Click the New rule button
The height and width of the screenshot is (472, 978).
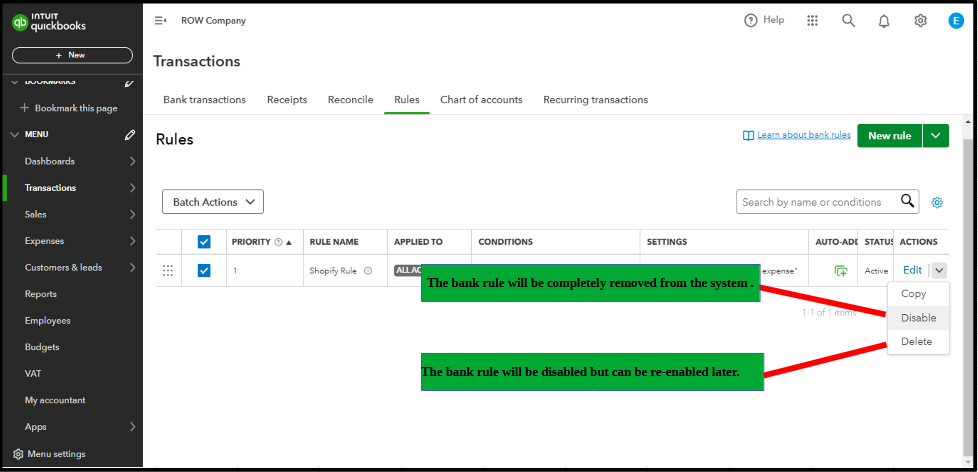tap(889, 135)
